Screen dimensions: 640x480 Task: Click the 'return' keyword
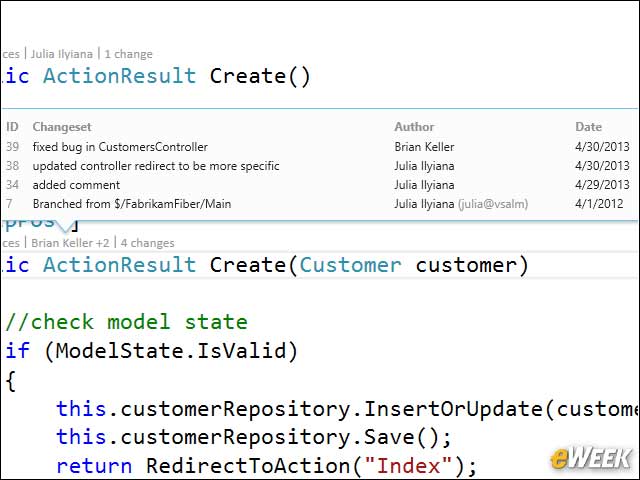(x=94, y=466)
